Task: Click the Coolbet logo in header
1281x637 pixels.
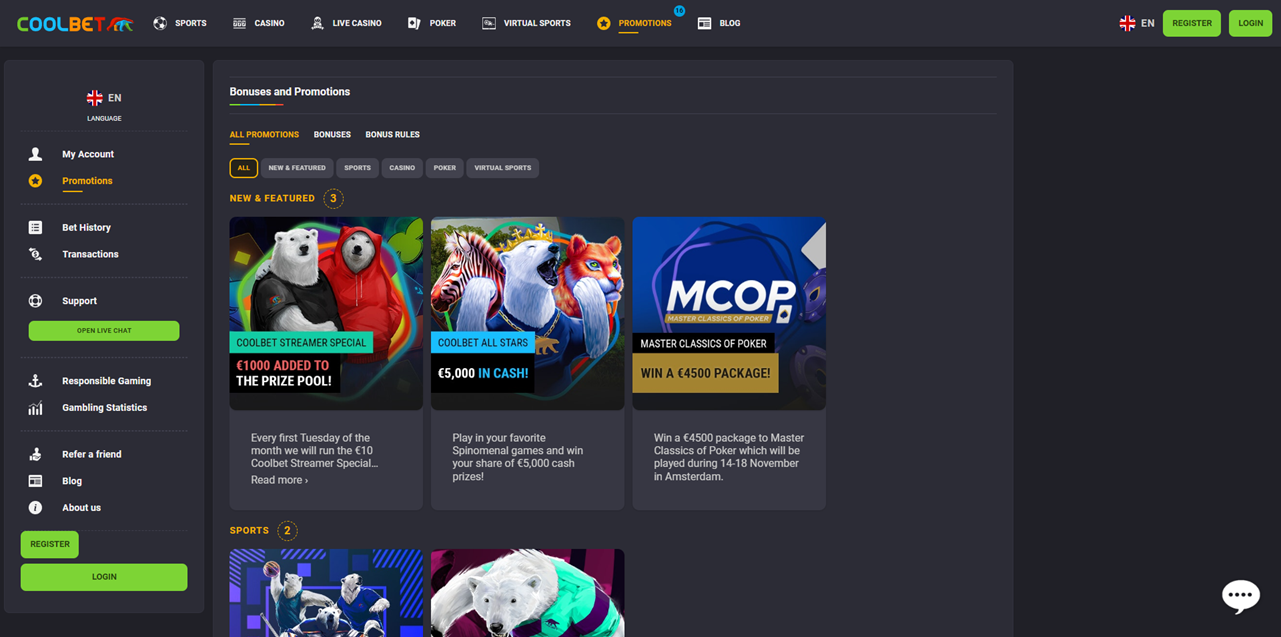Action: (x=75, y=23)
